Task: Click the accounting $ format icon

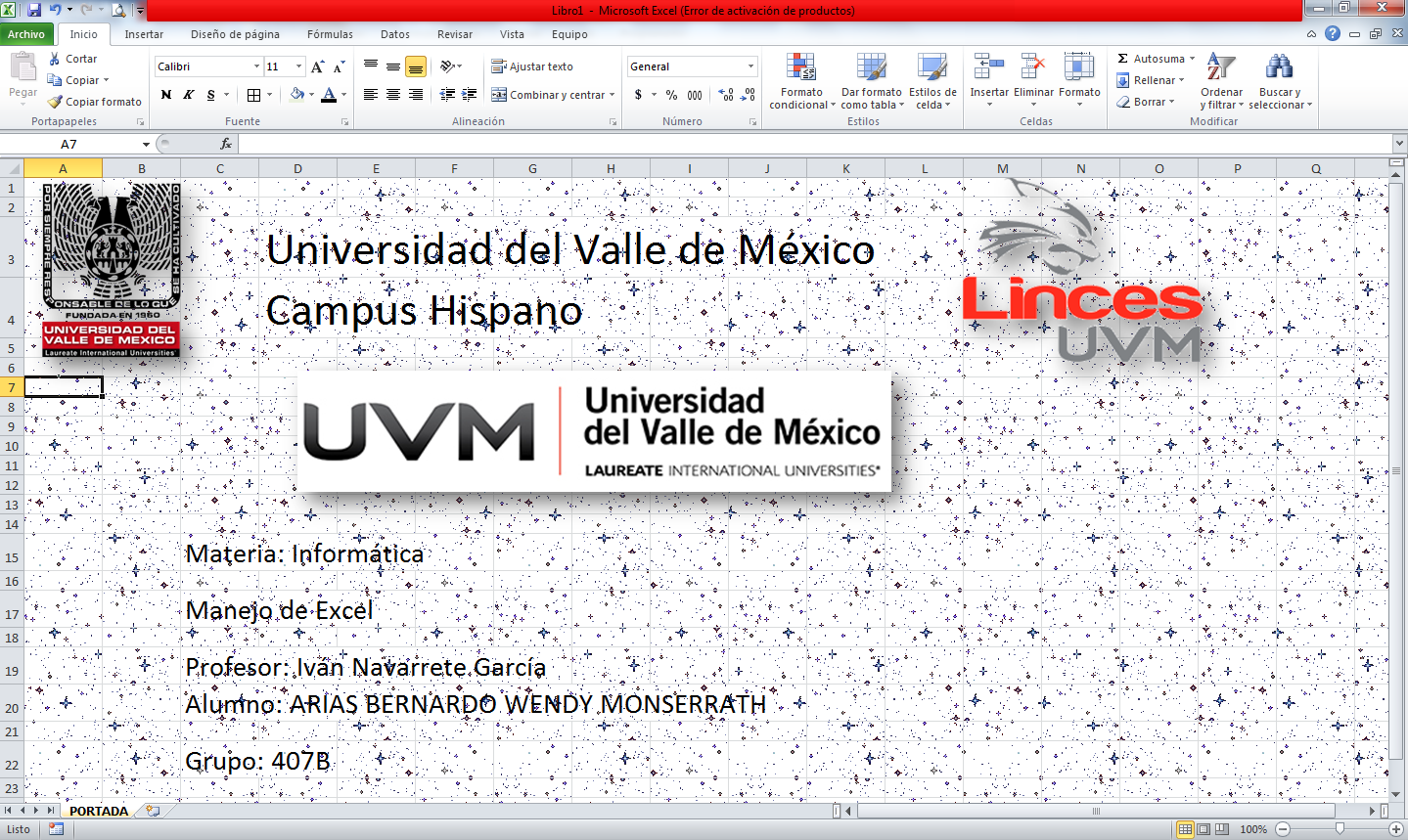Action: 638,95
